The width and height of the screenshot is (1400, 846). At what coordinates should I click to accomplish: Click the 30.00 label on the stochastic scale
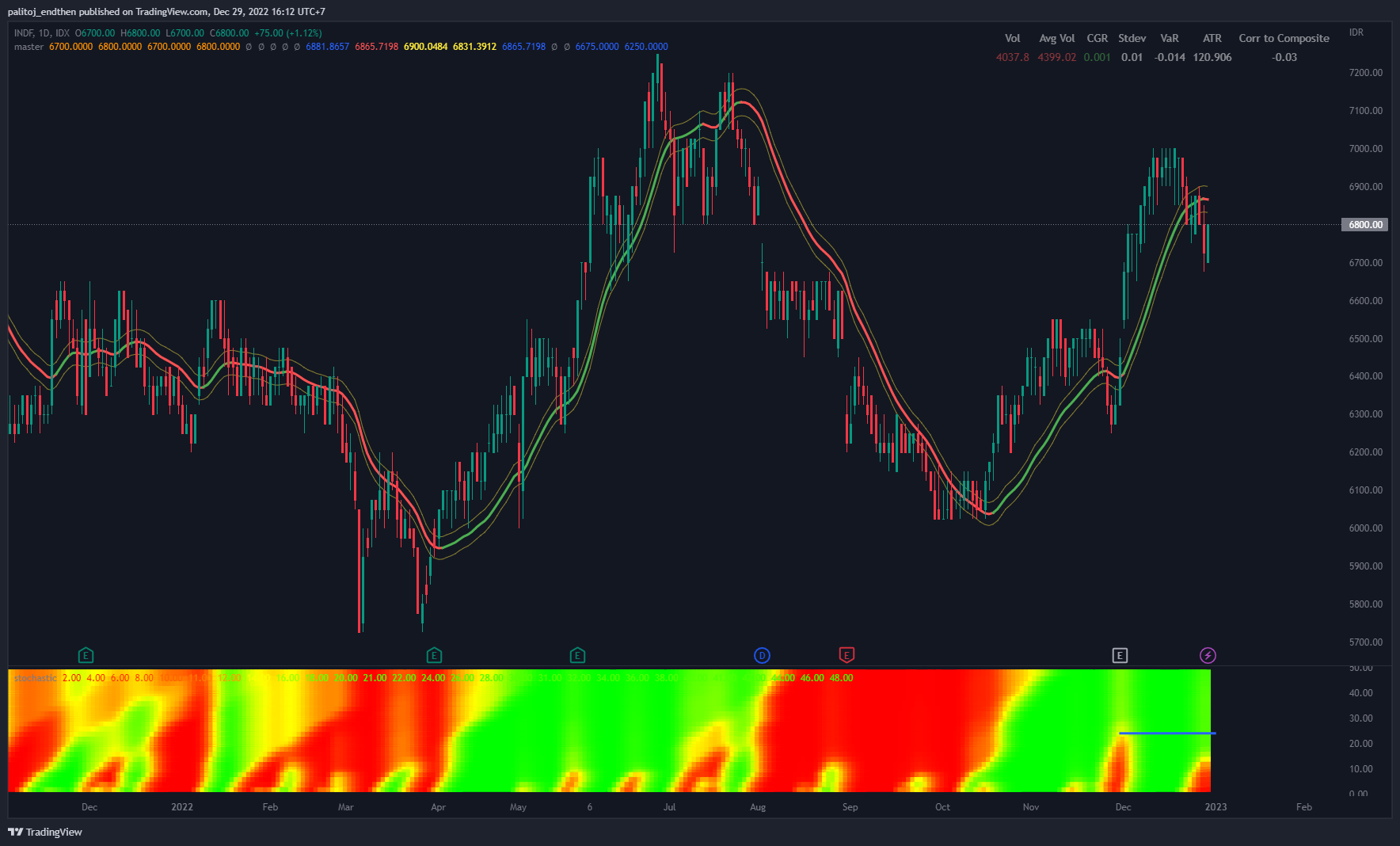(x=1360, y=718)
